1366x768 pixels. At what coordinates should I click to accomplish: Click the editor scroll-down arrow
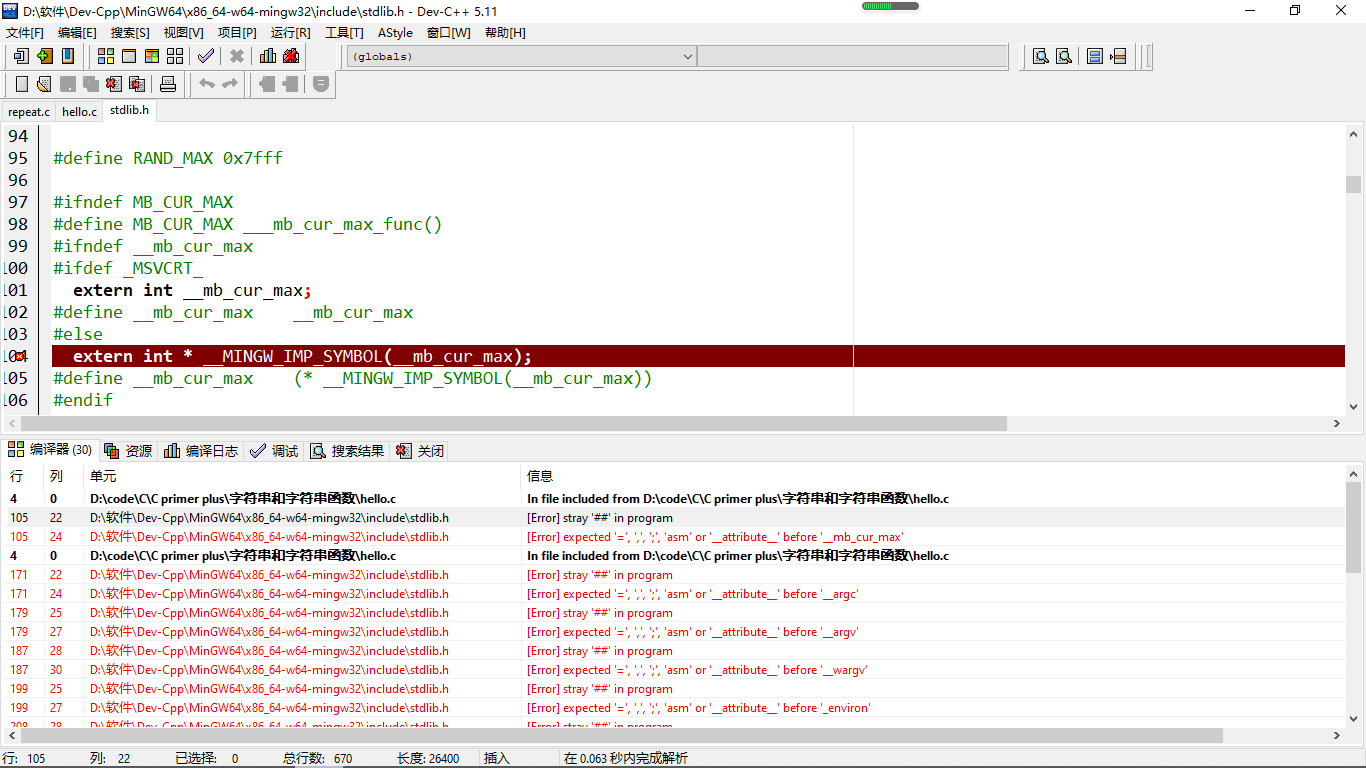click(1354, 406)
